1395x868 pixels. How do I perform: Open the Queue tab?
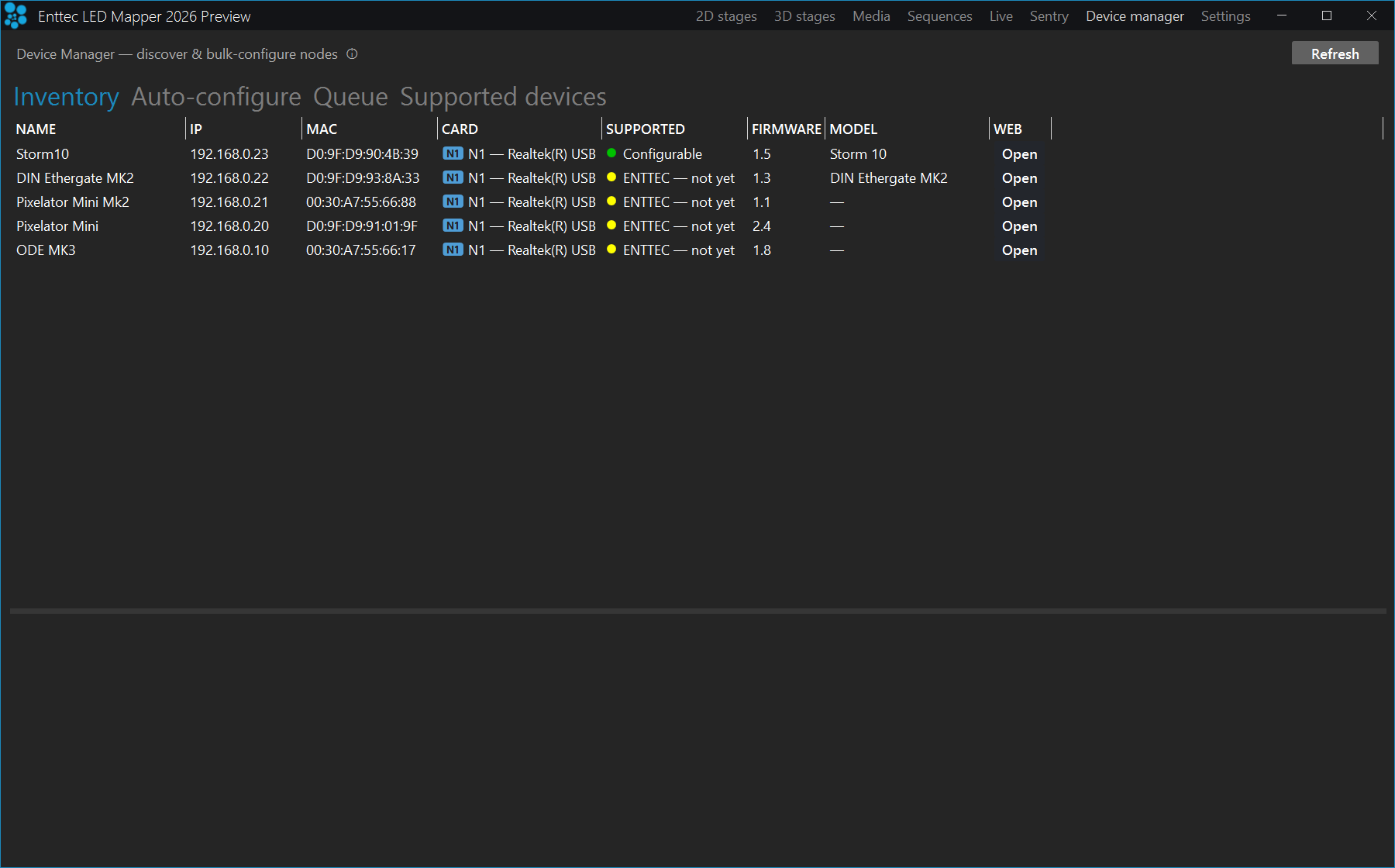tap(350, 97)
